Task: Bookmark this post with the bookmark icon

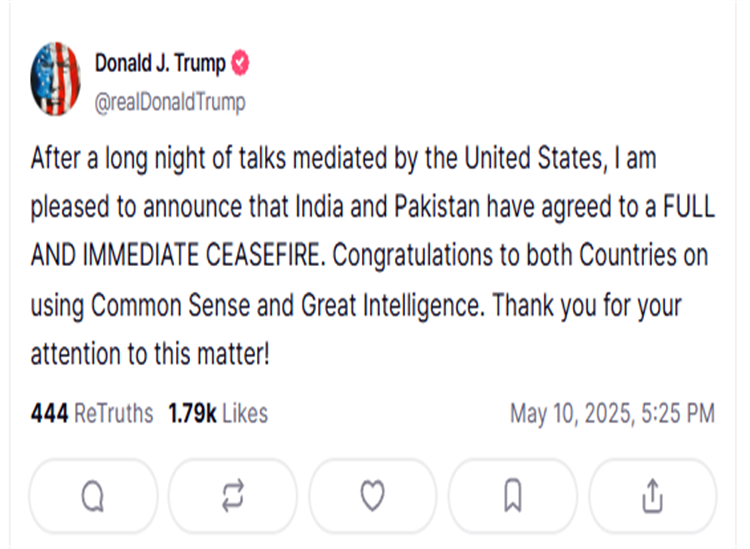Action: (x=512, y=496)
